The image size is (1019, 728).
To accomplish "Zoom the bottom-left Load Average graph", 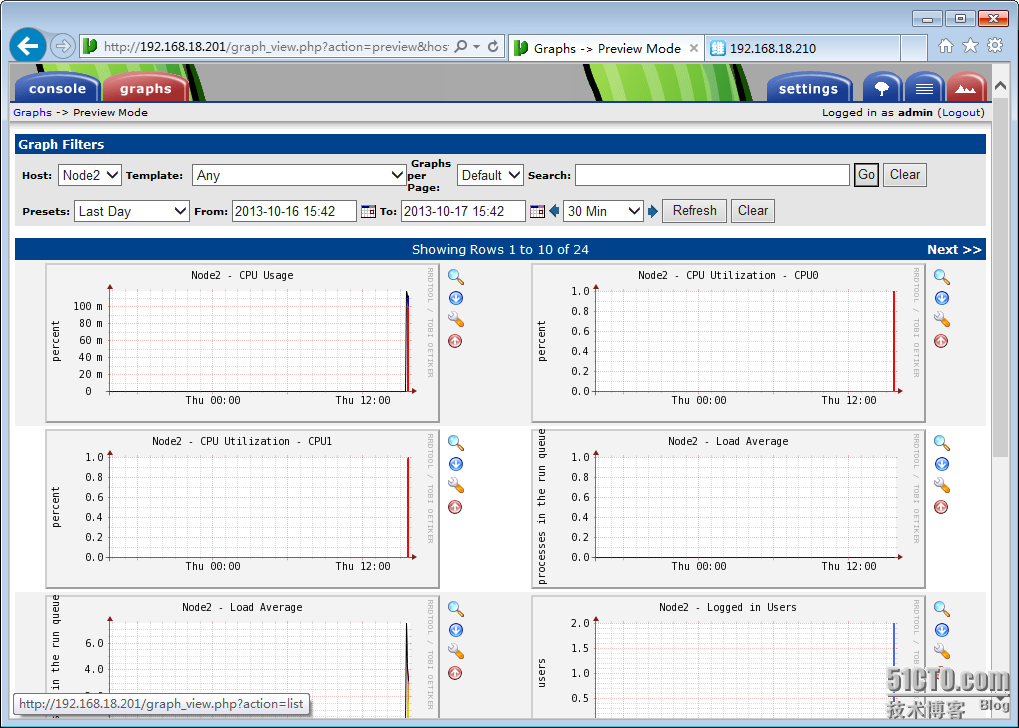I will click(456, 609).
